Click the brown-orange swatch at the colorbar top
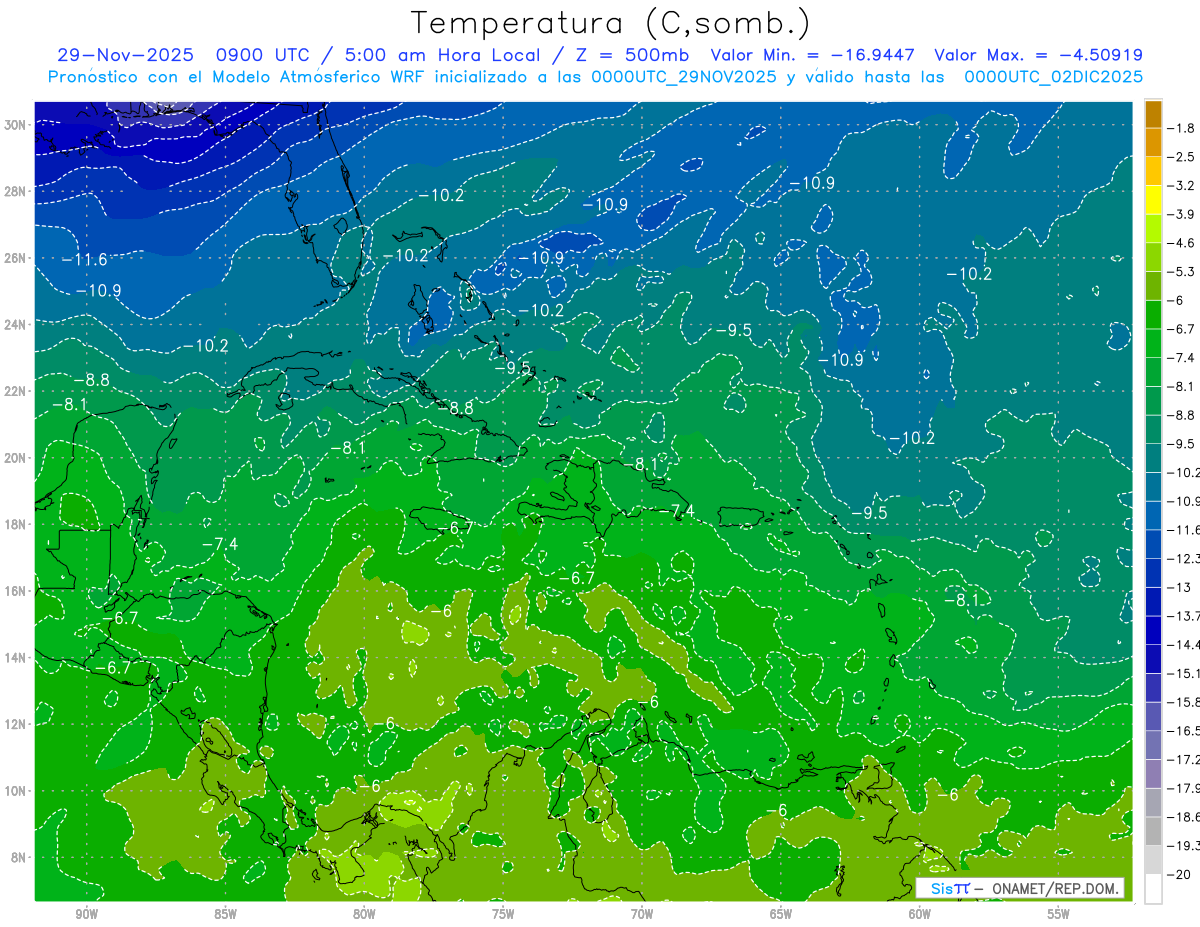1200x927 pixels. [x=1153, y=114]
